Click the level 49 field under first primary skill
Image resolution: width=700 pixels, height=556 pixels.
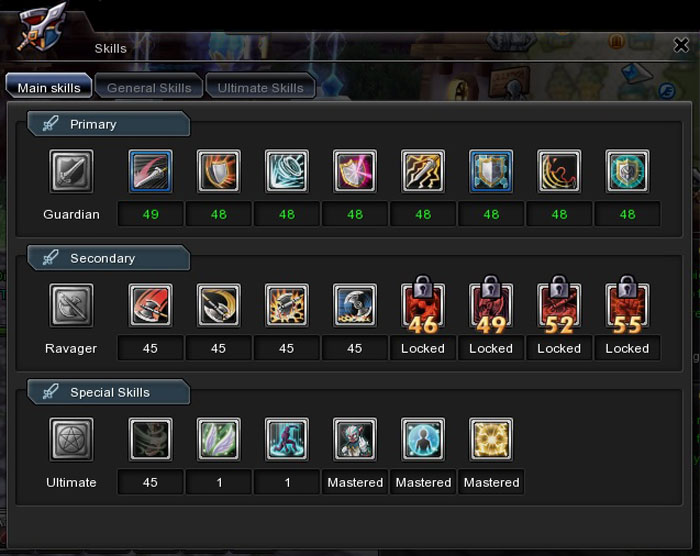point(150,214)
